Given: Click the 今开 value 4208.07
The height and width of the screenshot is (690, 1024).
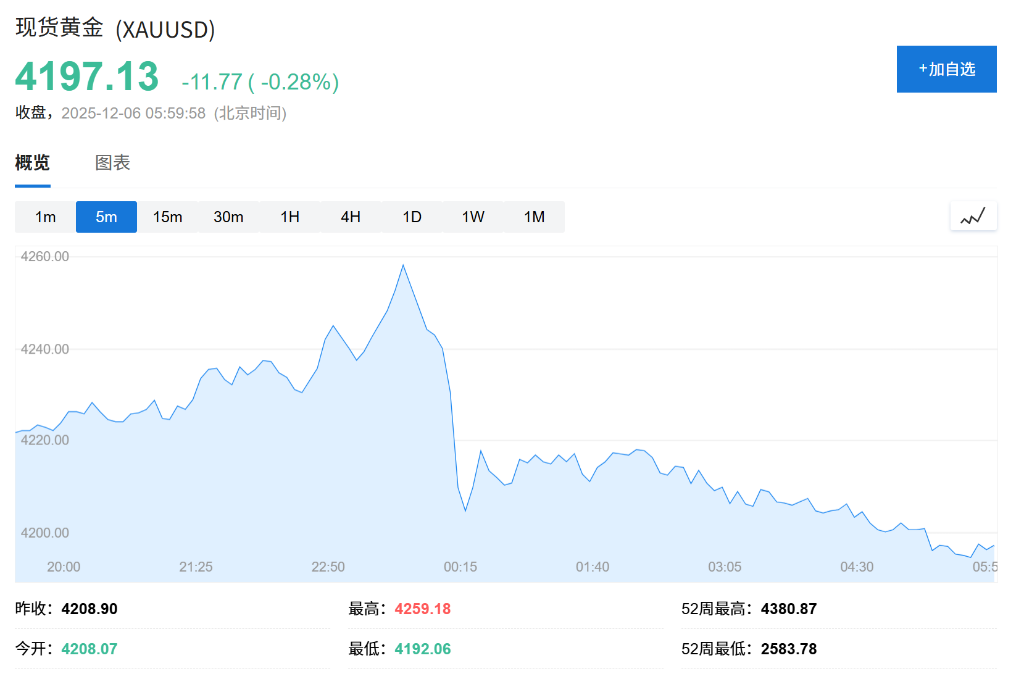Looking at the screenshot, I should click(89, 648).
